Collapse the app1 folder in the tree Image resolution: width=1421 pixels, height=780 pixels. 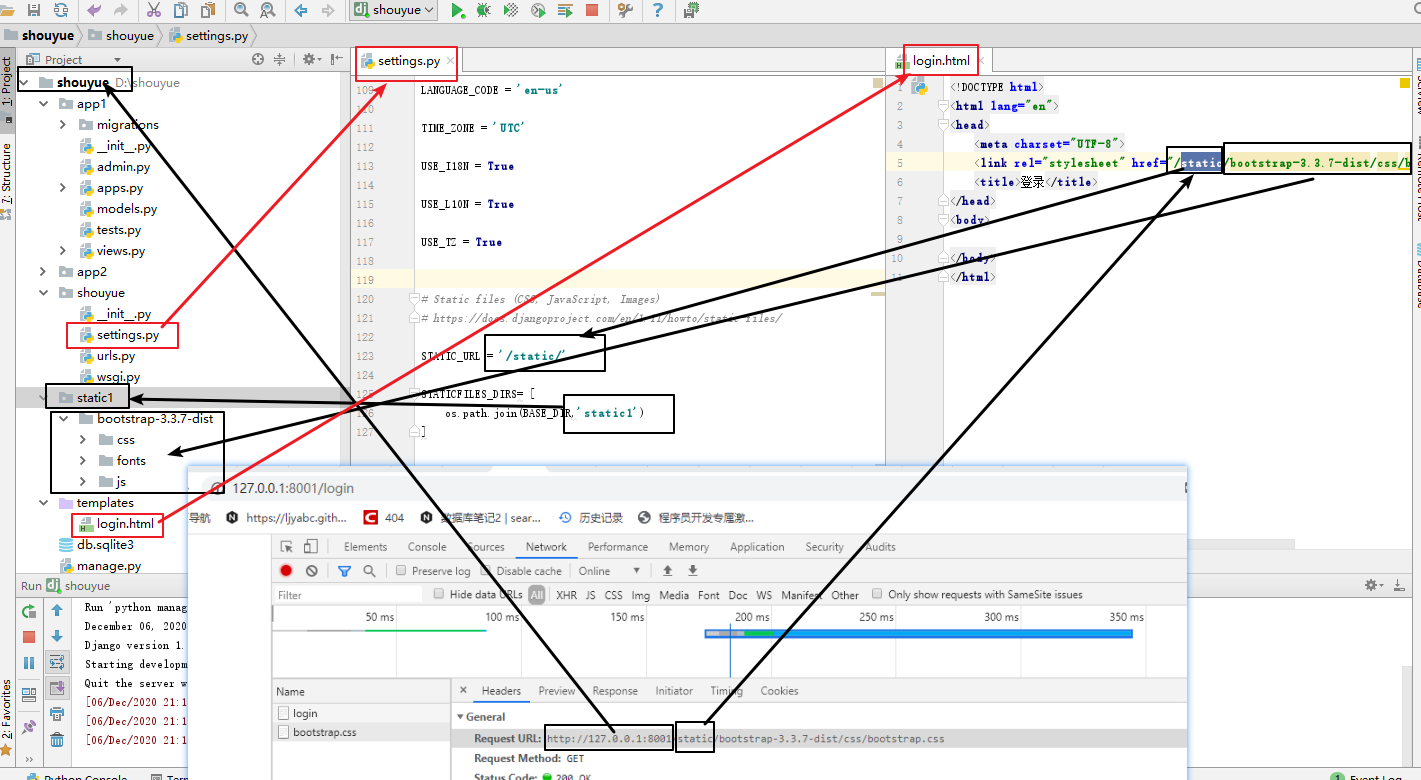[43, 104]
